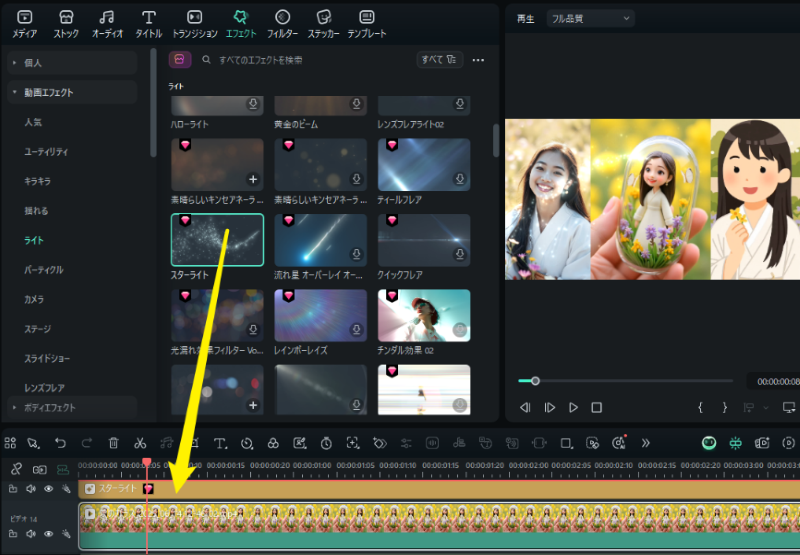Click the redo arrow icon
Viewport: 800px width, 555px height.
[x=87, y=443]
